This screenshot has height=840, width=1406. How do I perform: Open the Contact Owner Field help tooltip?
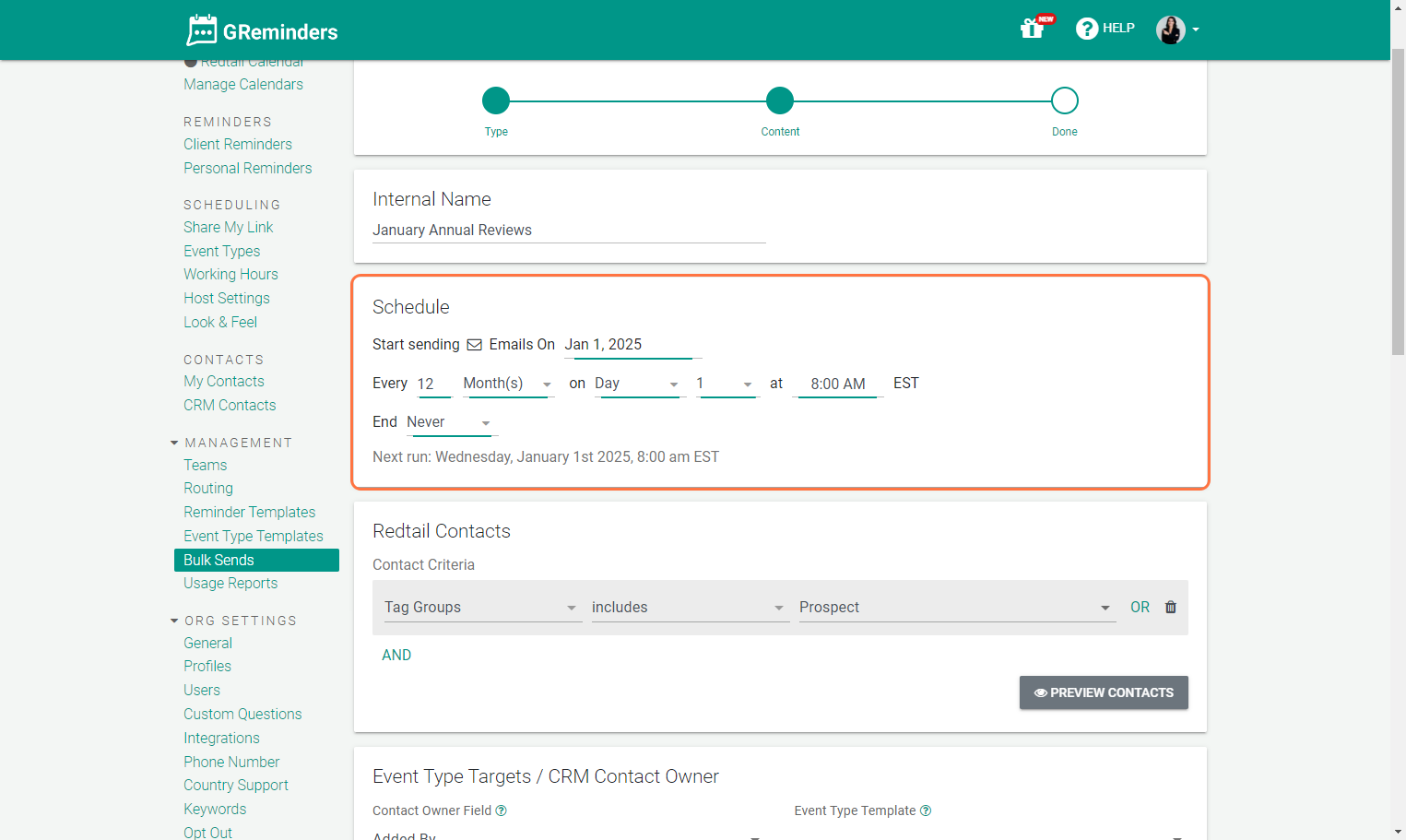(501, 810)
